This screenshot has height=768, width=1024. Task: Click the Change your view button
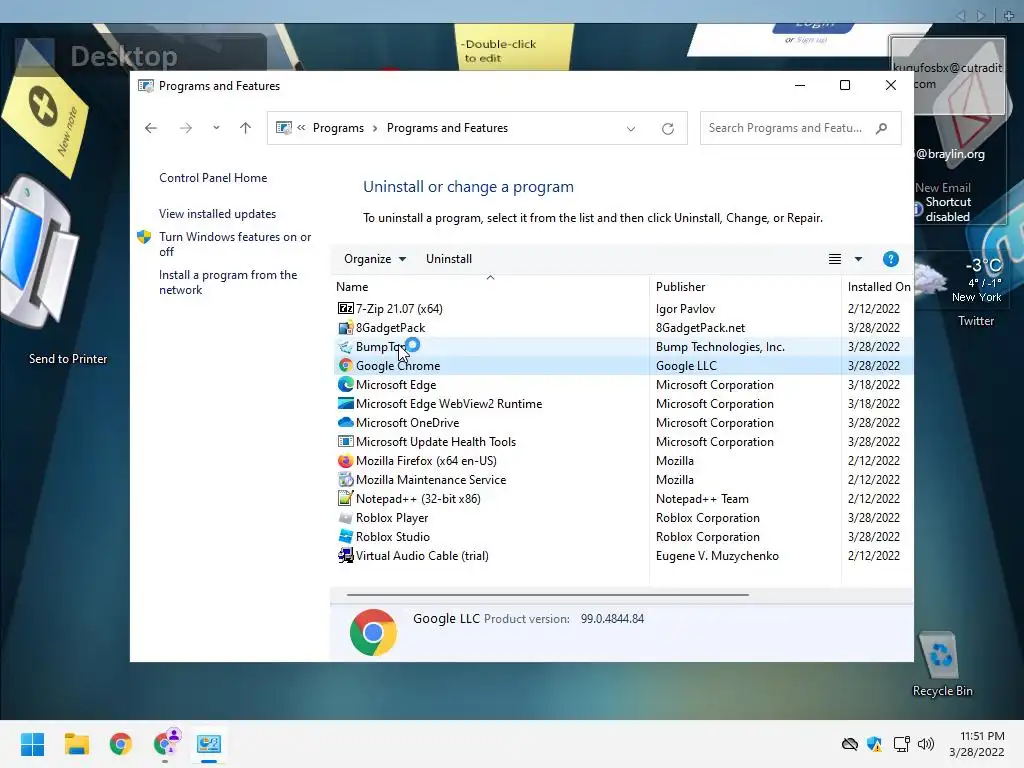pyautogui.click(x=835, y=259)
